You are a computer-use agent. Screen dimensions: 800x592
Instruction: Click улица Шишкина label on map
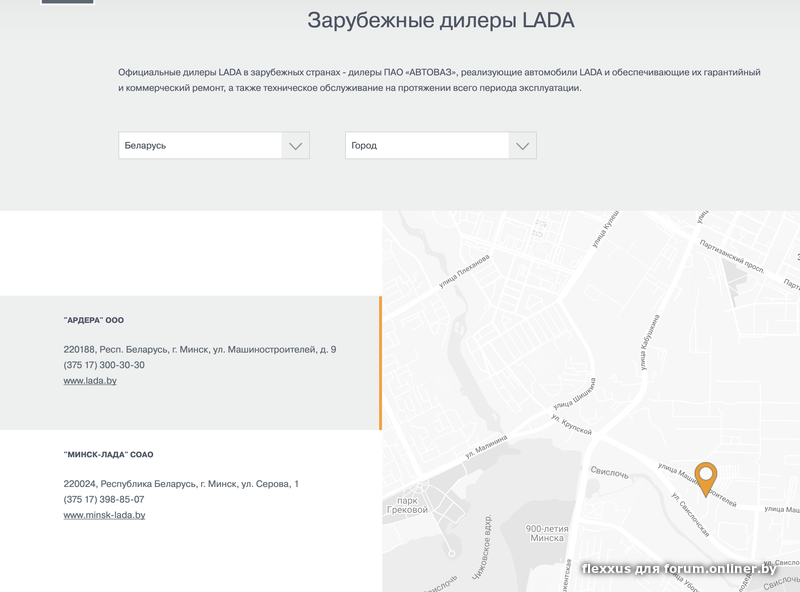574,393
